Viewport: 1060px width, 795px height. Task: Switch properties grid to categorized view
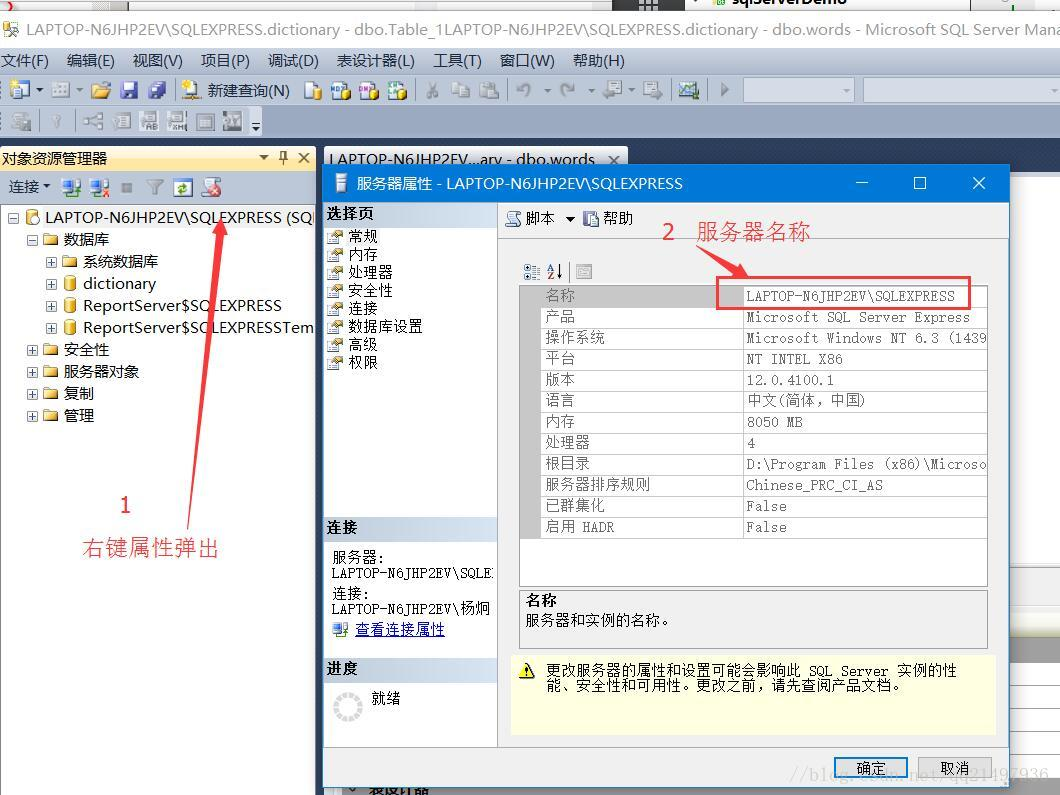(531, 271)
